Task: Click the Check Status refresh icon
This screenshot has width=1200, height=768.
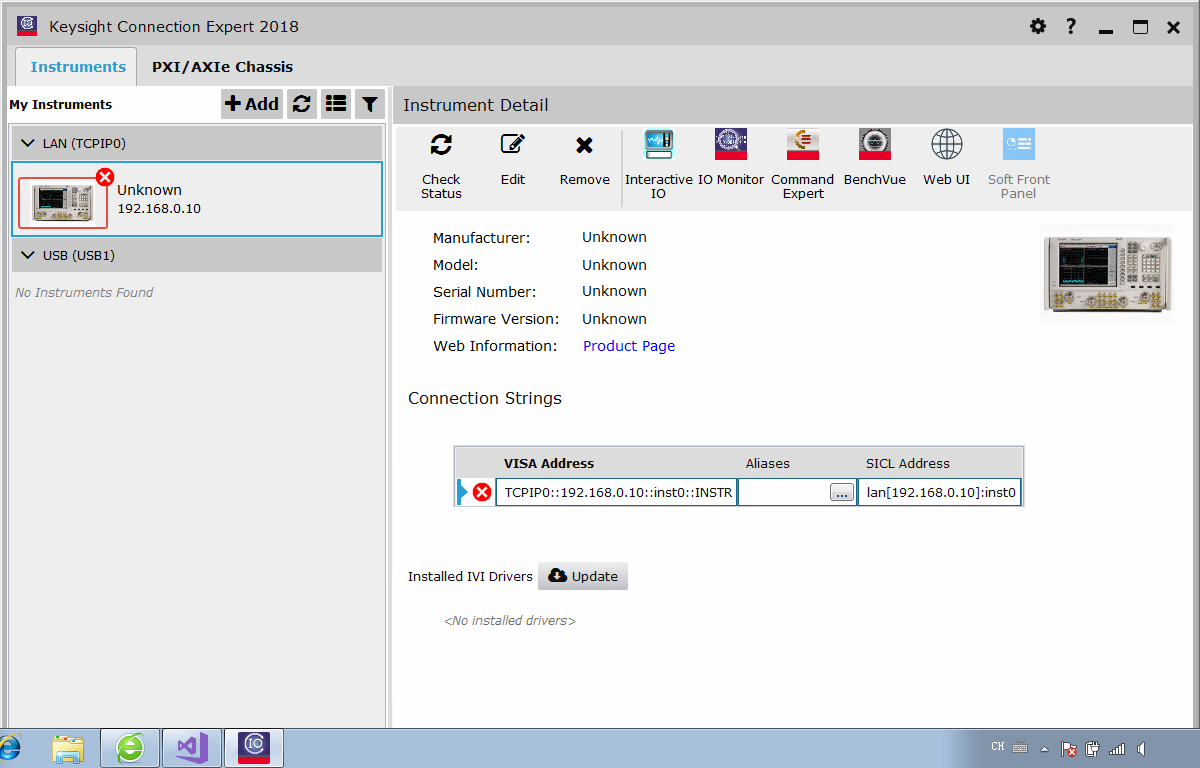Action: (441, 144)
